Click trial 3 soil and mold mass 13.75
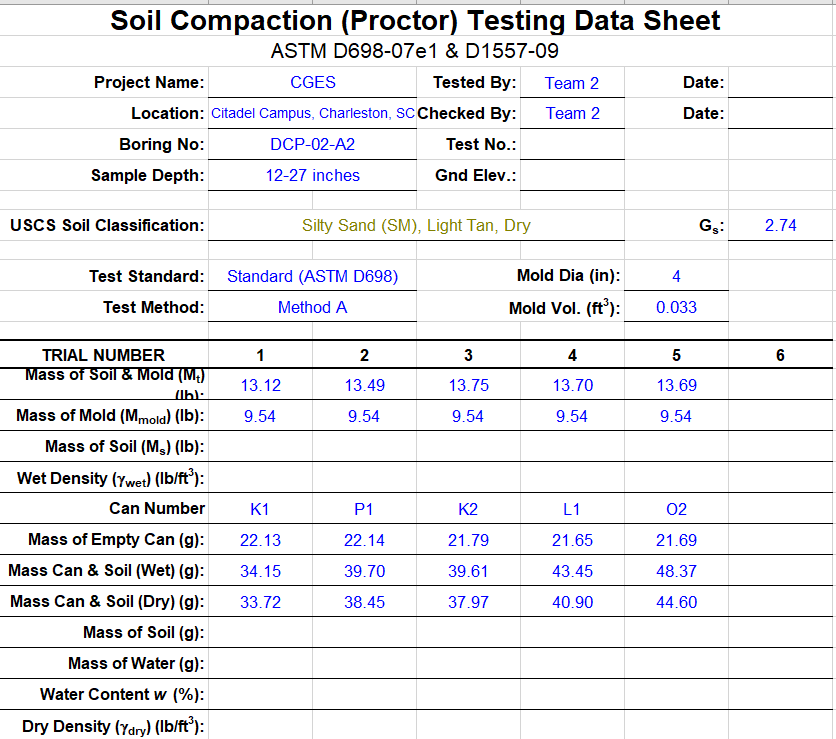 pos(468,385)
